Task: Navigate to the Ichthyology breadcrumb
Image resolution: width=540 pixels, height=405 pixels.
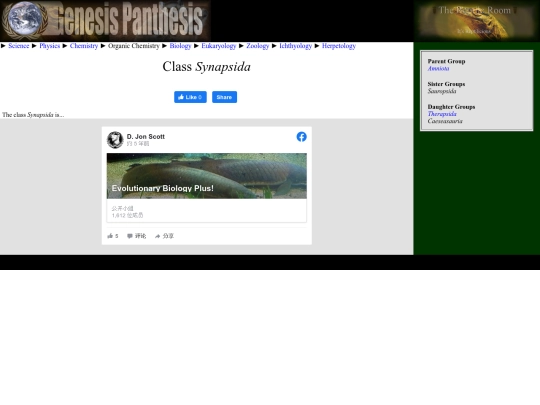Action: (x=295, y=46)
